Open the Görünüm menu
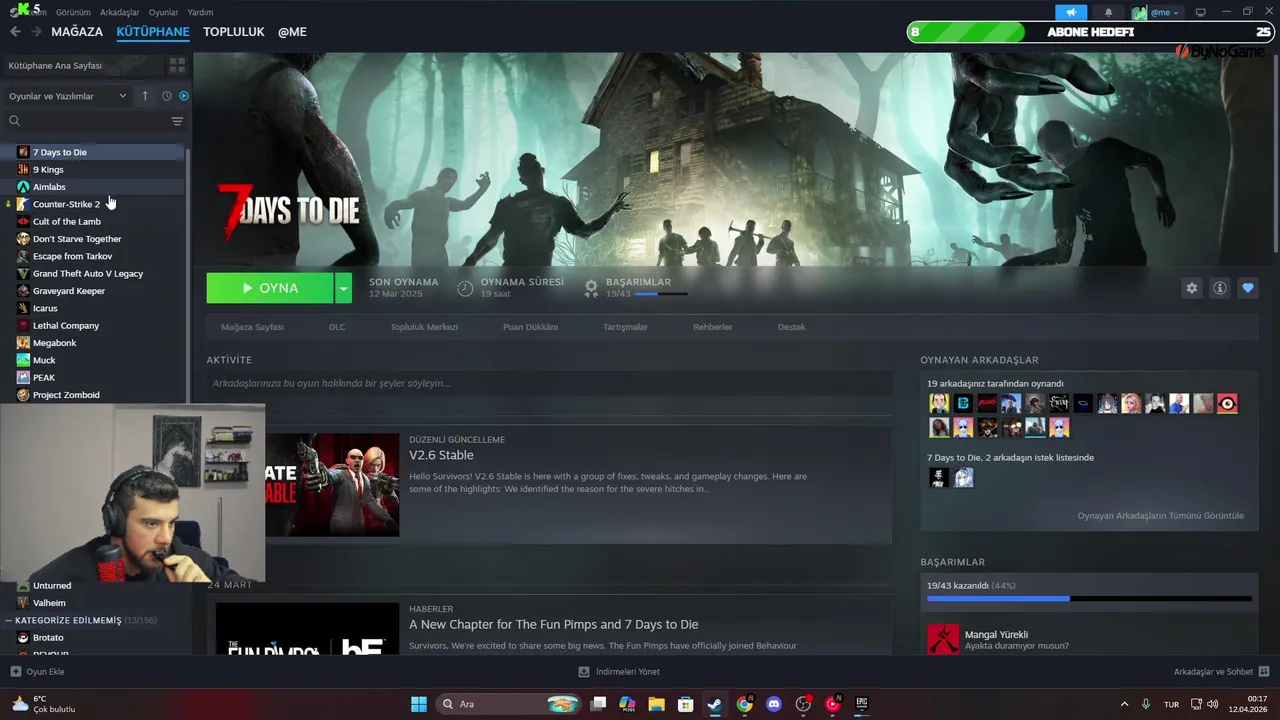 pos(73,12)
